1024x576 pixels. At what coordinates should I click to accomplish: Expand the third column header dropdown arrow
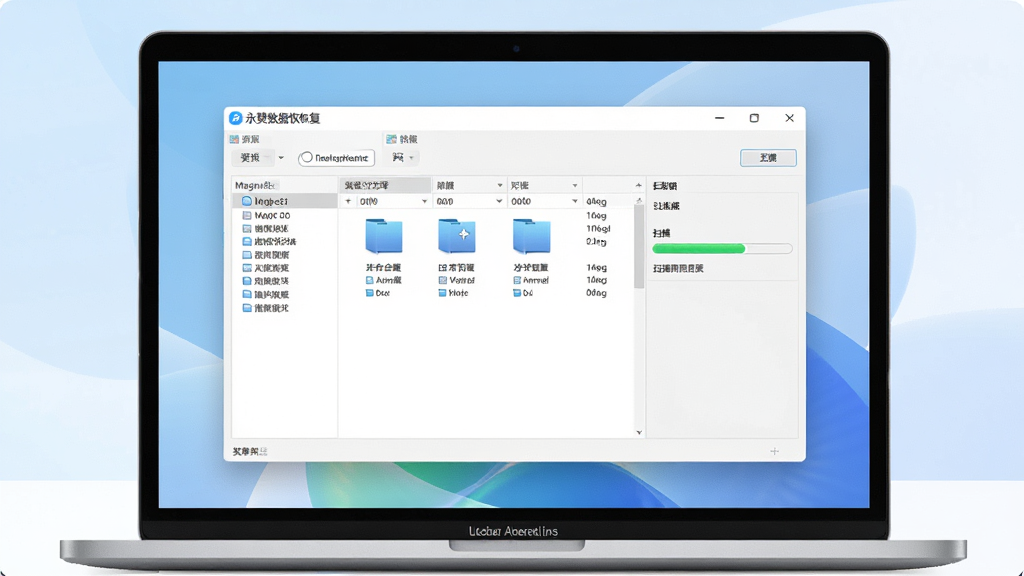(575, 185)
